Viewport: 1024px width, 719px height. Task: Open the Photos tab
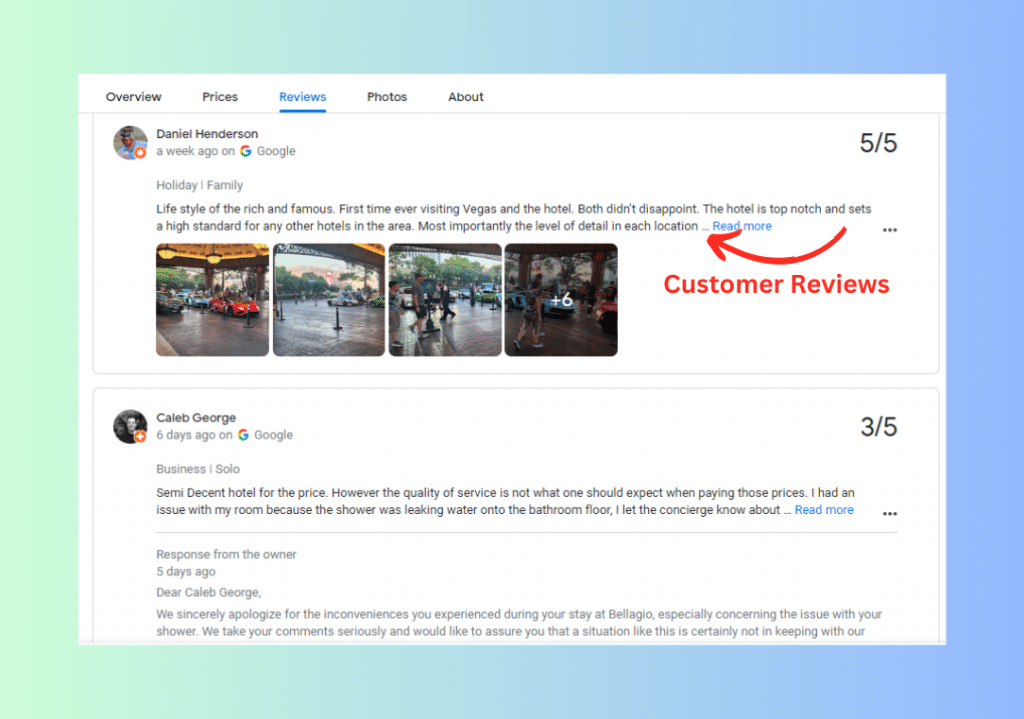click(x=387, y=96)
